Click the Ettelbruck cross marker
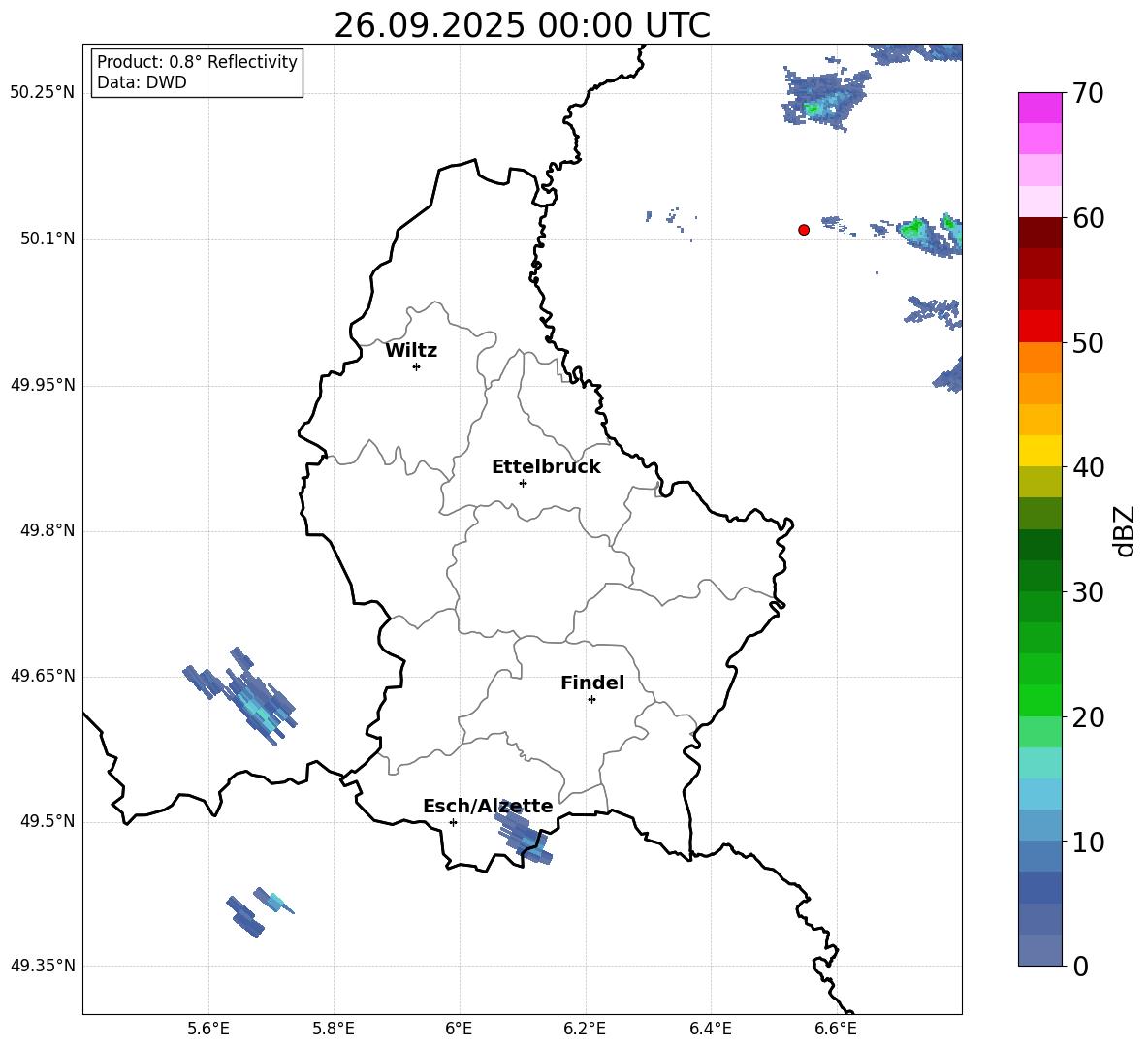Image resolution: width=1148 pixels, height=1048 pixels. tap(523, 483)
